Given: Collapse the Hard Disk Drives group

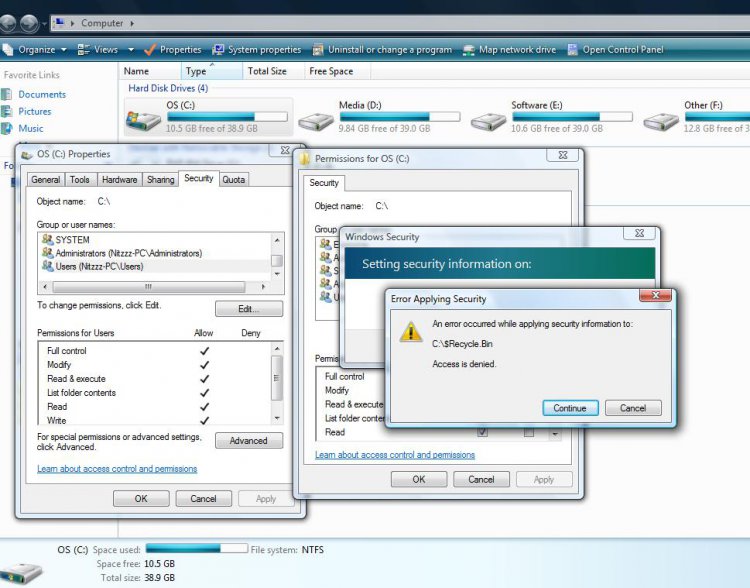Looking at the screenshot, I should (x=168, y=88).
